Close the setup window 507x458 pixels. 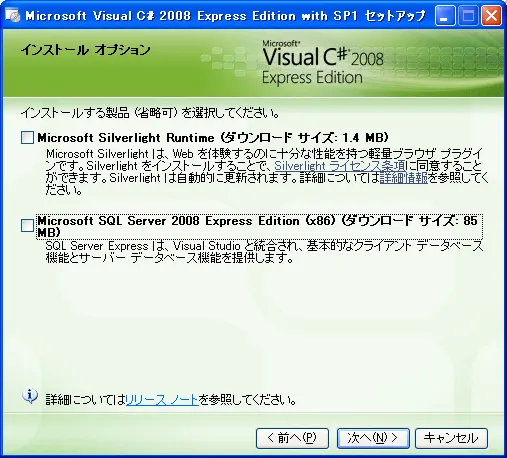(x=491, y=16)
